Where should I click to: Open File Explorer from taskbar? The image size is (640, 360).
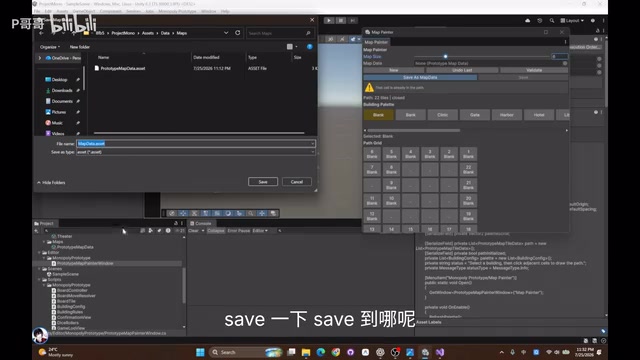pyautogui.click(x=306, y=352)
